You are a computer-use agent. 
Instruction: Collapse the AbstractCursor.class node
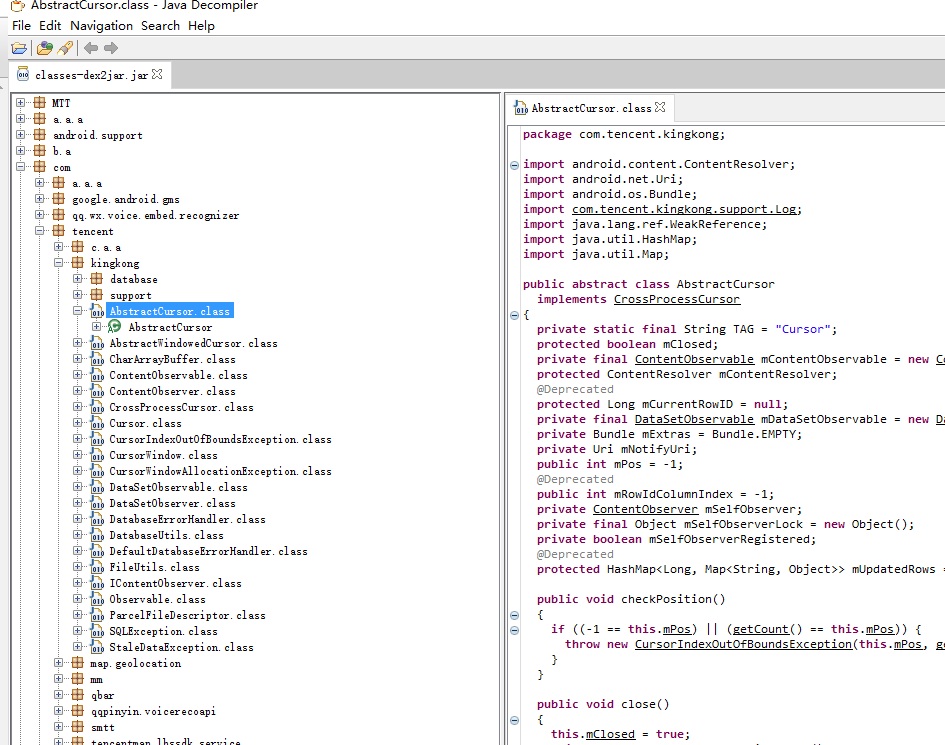[x=78, y=310]
